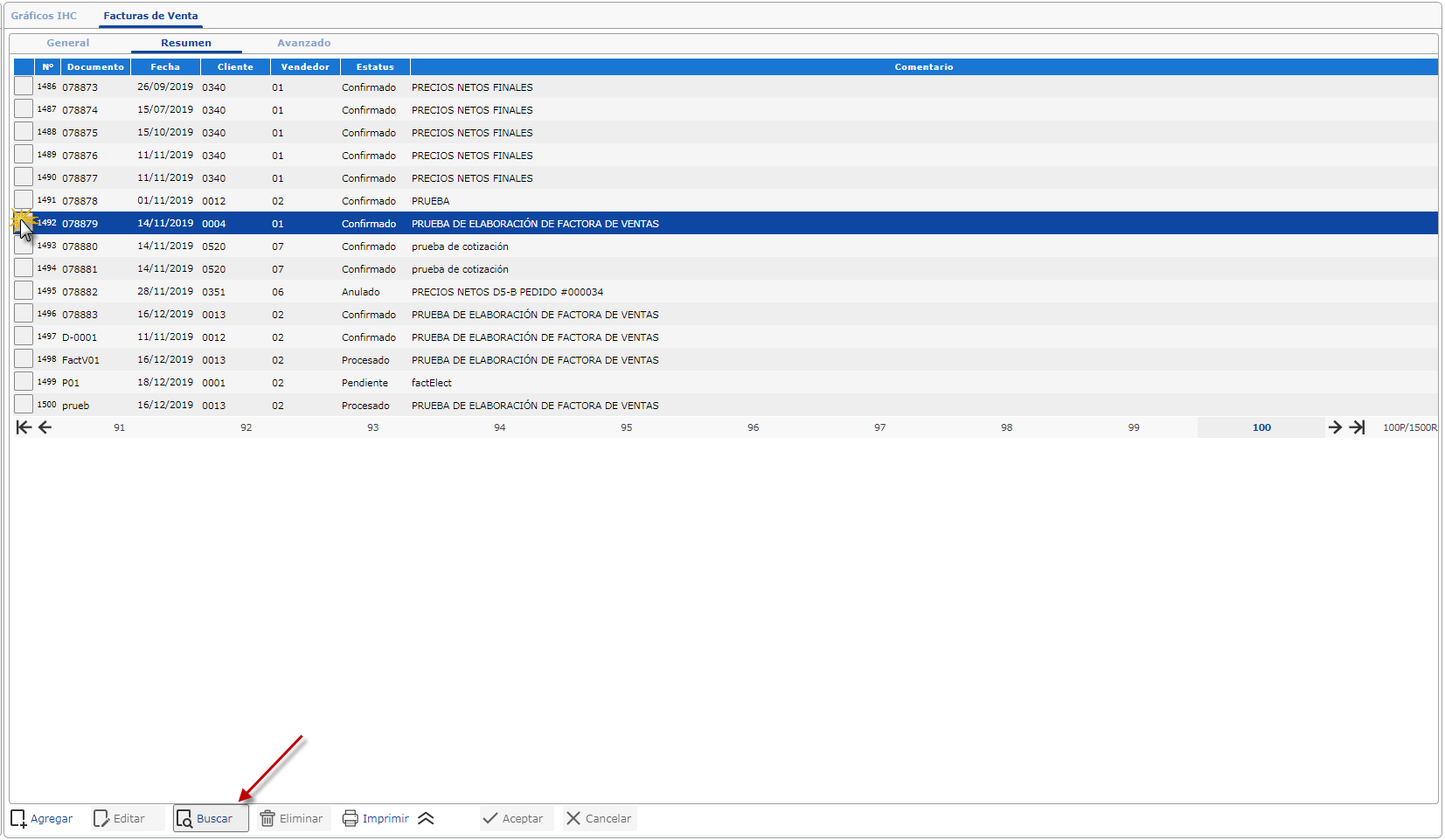Open page 95 in pagination

[x=627, y=427]
